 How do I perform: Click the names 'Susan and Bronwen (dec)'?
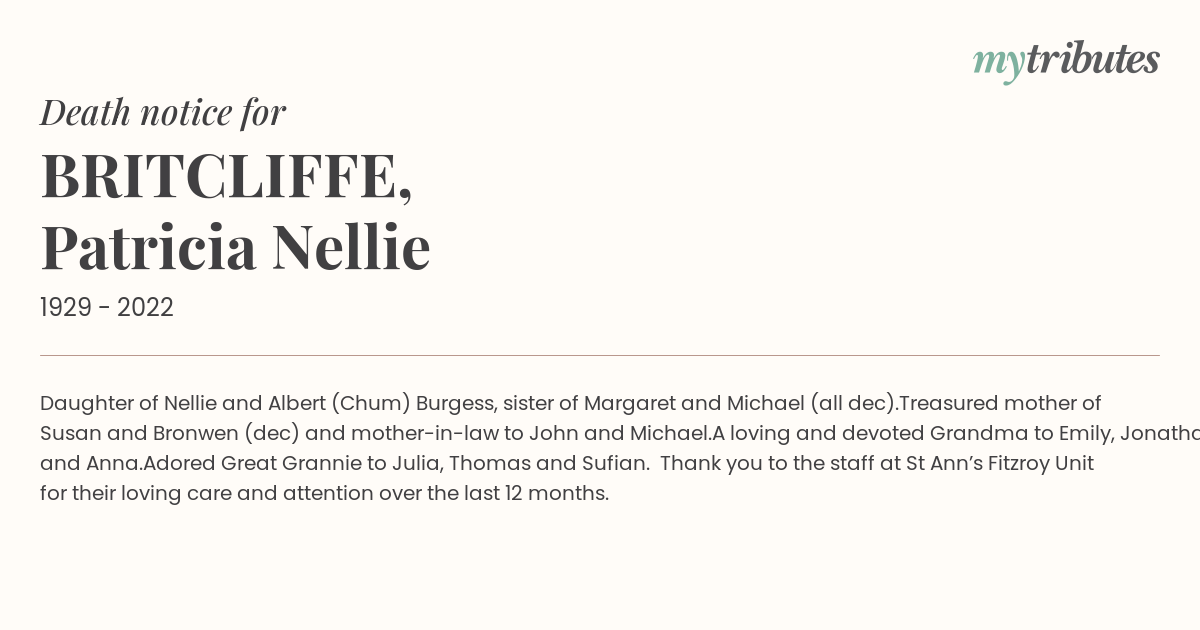(x=172, y=434)
